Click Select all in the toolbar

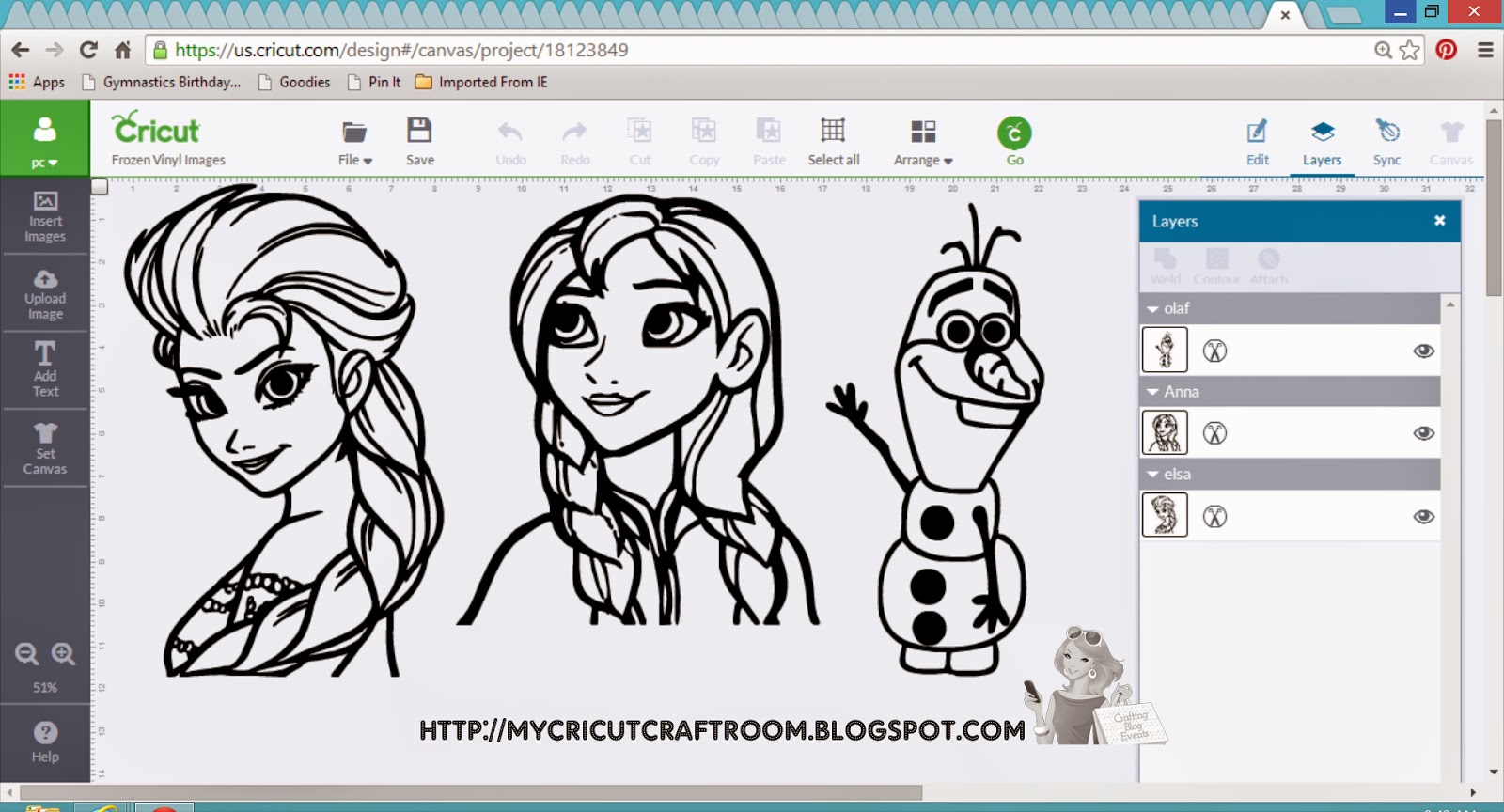[x=833, y=142]
